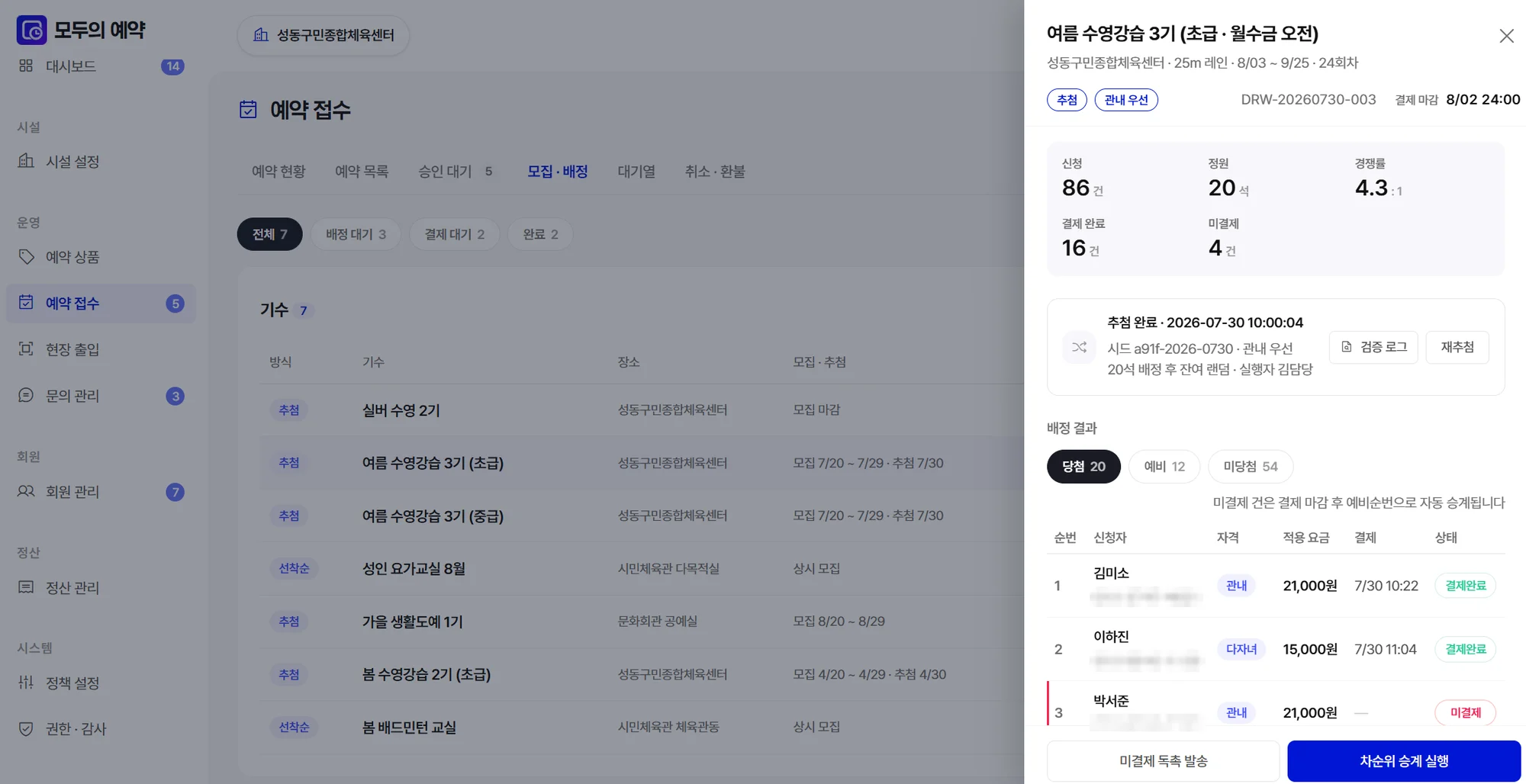
Task: Select 예약 접수 calendar icon in sidebar
Action: 26,303
